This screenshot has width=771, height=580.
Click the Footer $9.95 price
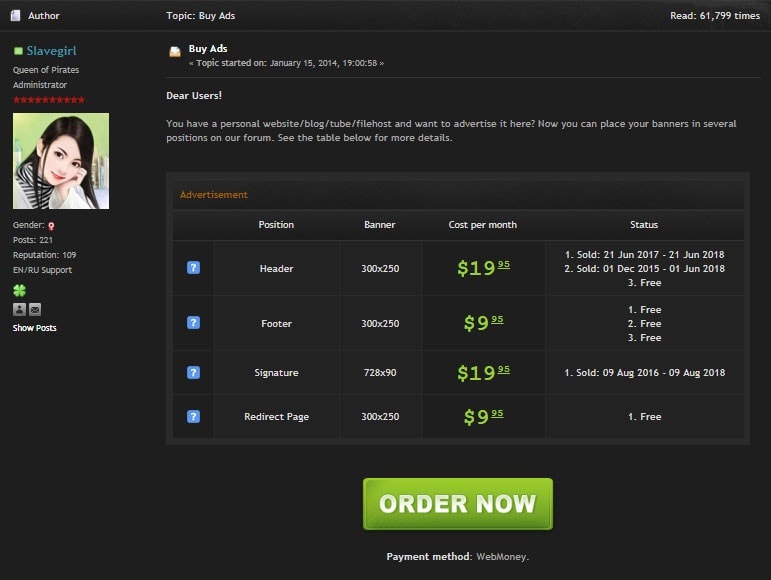[483, 323]
